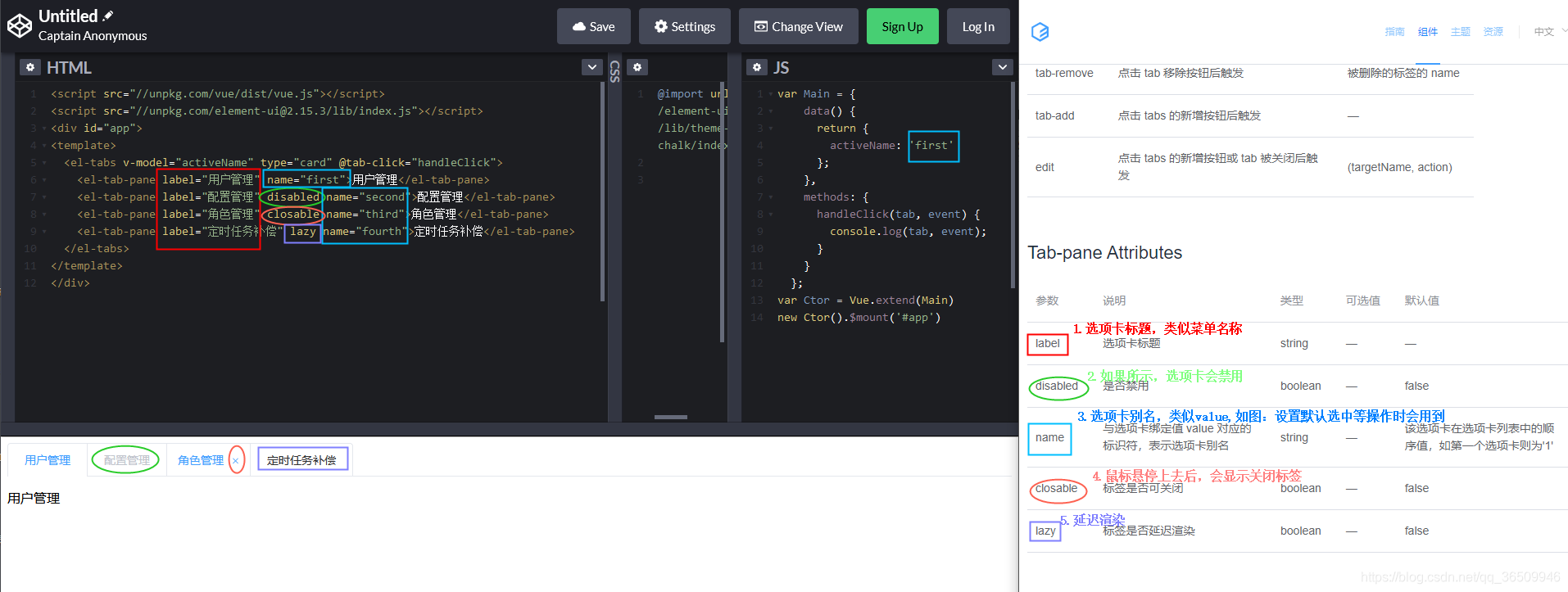
Task: Click the edit event cell
Action: tap(1045, 167)
